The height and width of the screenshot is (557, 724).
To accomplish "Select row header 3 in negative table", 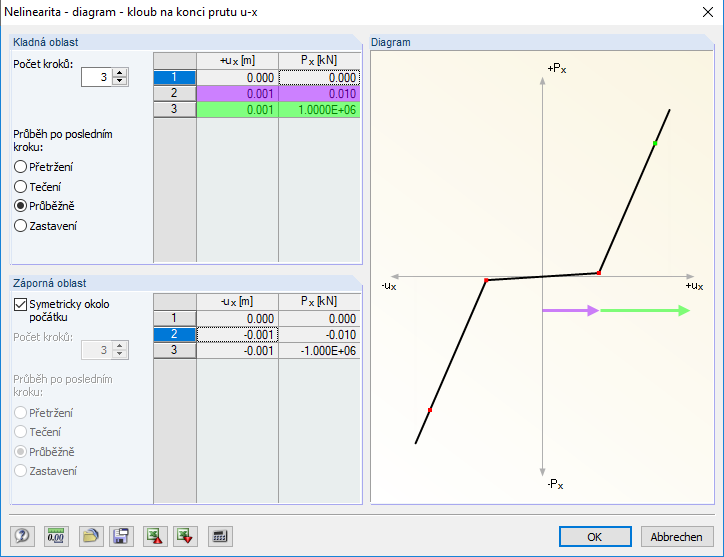I will coord(175,351).
